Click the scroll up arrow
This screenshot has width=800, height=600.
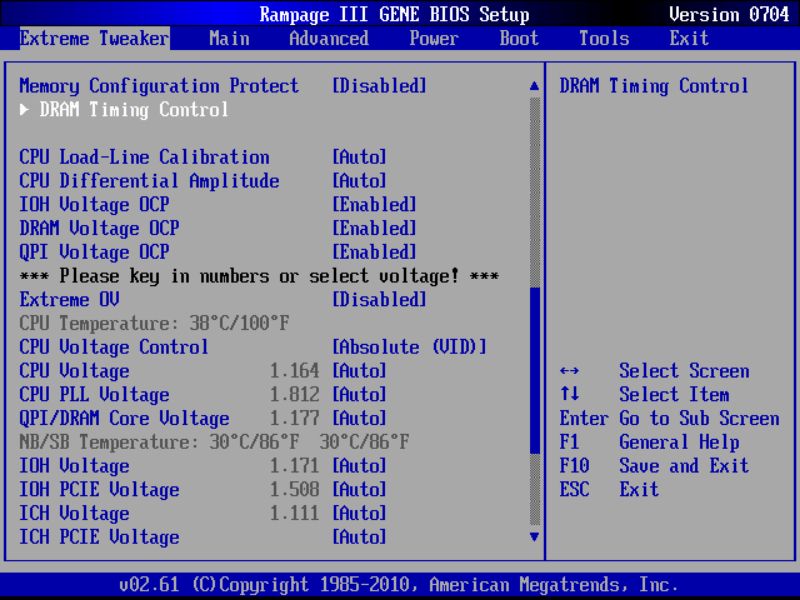tap(534, 86)
